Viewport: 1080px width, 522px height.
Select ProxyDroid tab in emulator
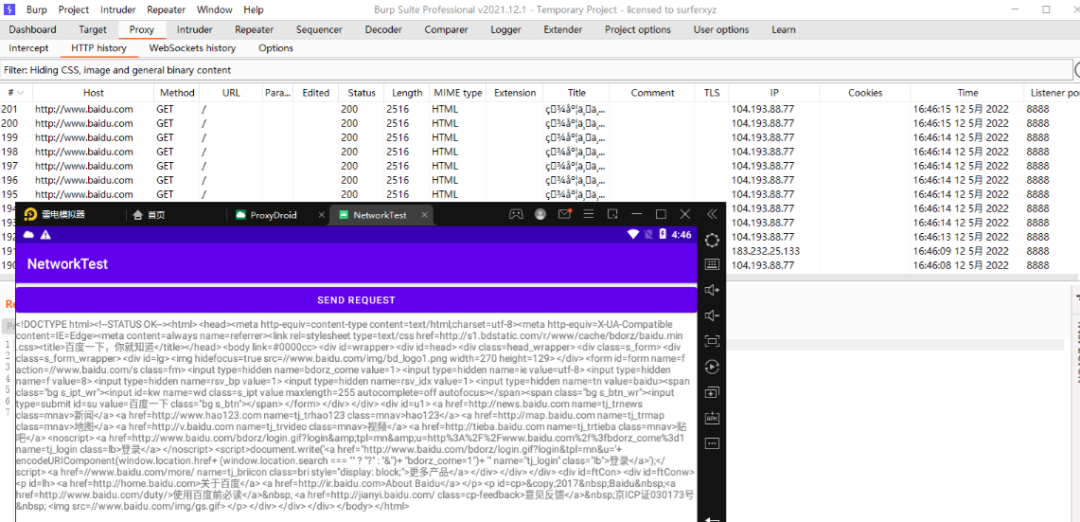tap(273, 215)
